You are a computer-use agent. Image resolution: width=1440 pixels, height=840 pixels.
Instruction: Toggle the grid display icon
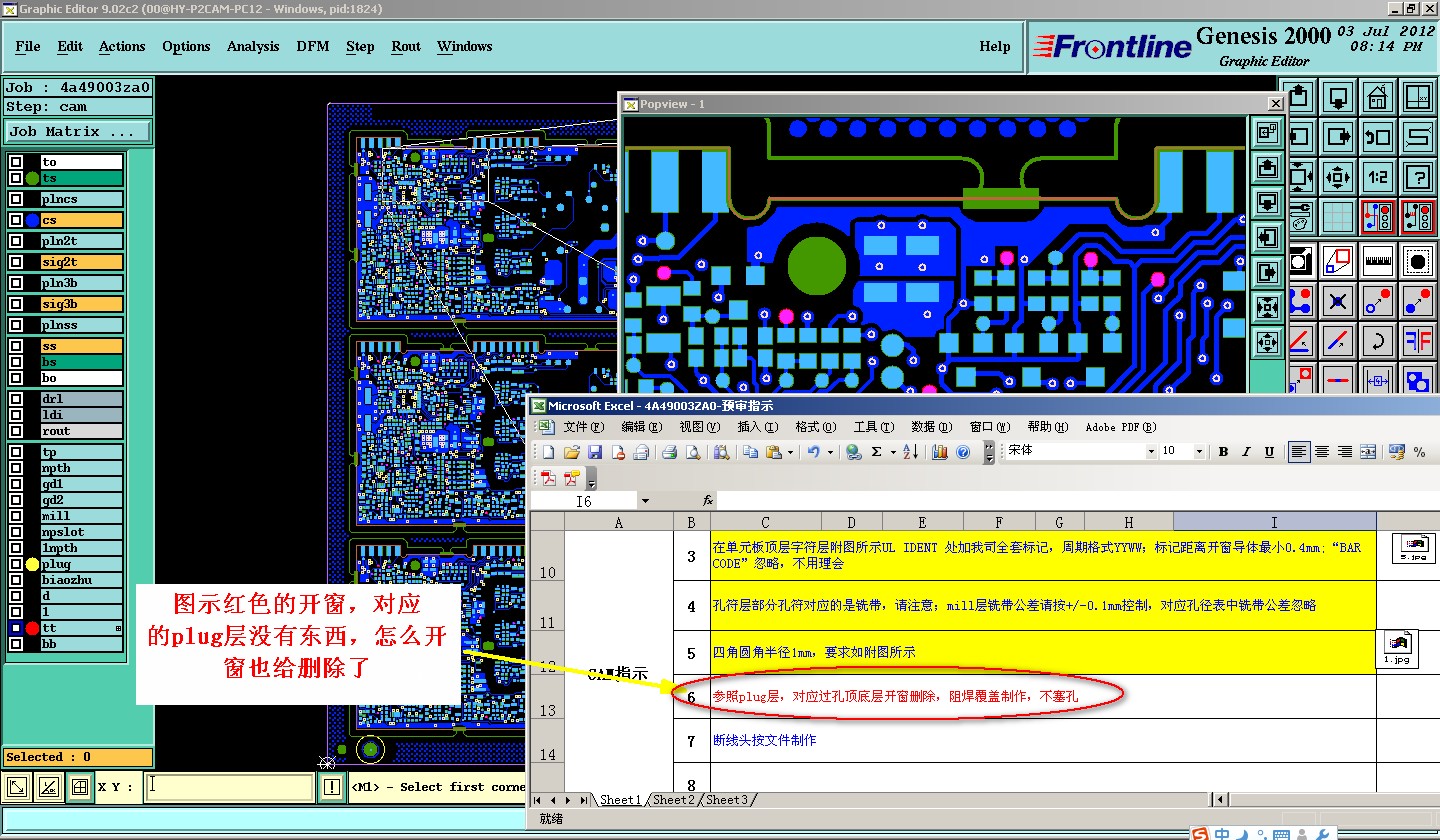pos(1338,217)
